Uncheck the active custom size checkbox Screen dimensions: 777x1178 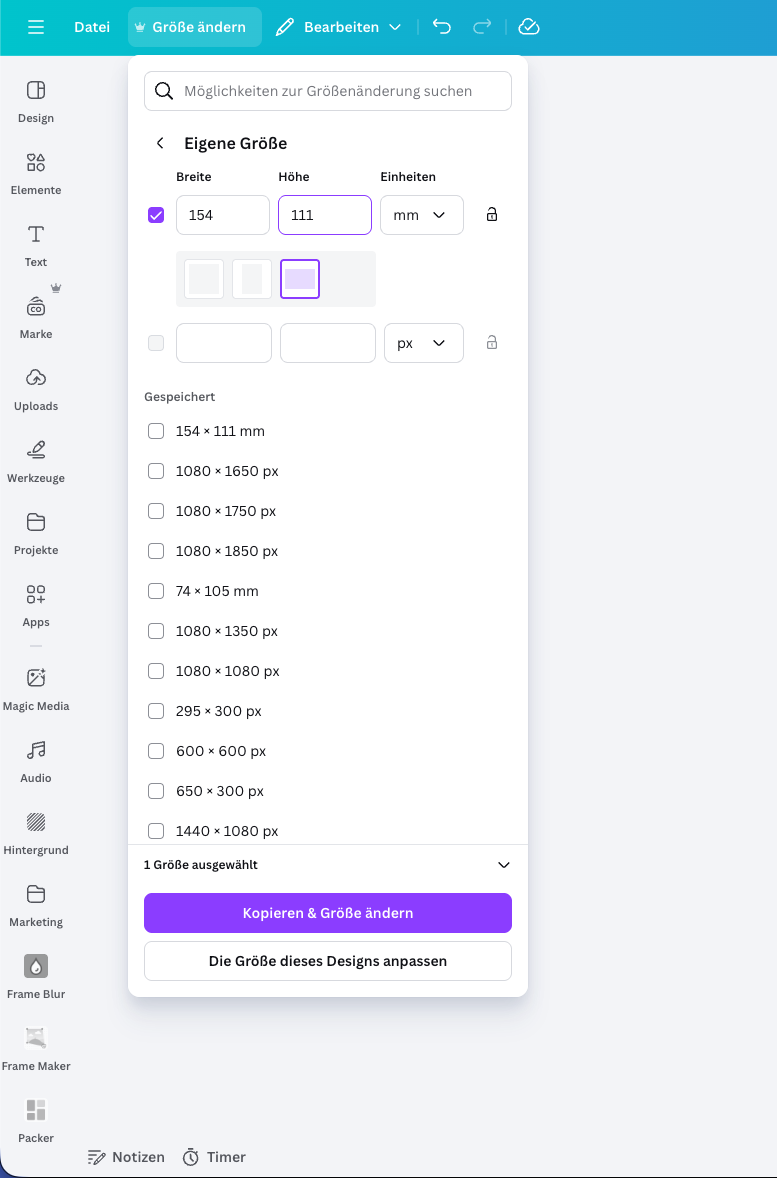(156, 214)
